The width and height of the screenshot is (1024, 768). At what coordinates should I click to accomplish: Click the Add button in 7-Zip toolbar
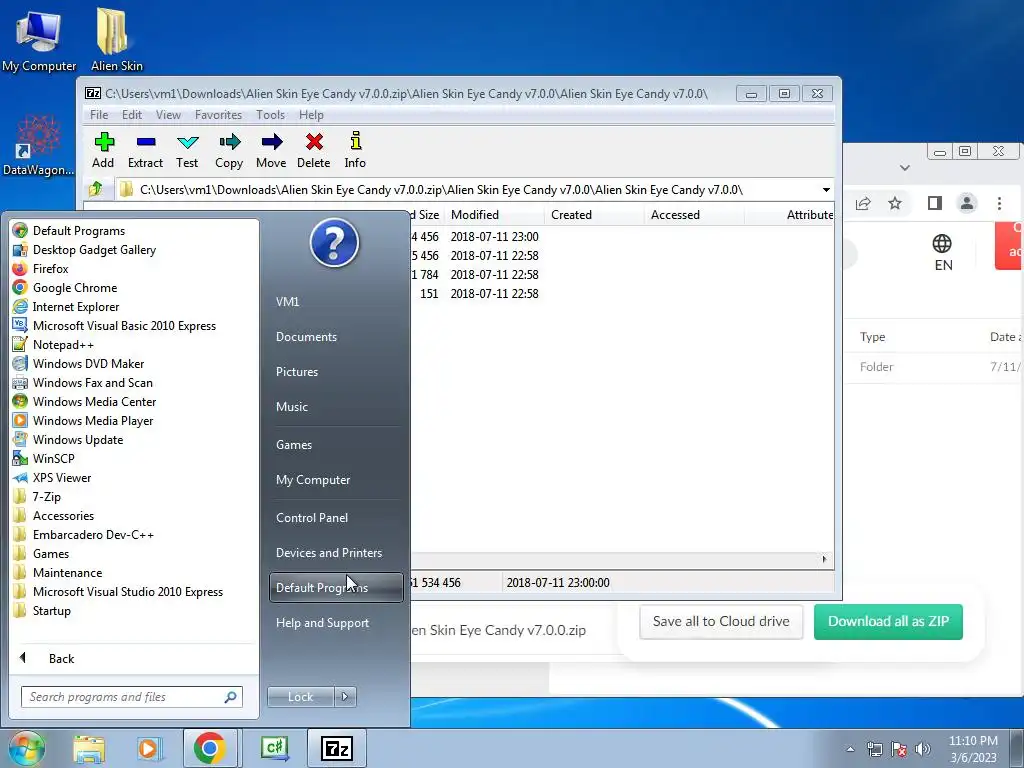click(x=103, y=150)
